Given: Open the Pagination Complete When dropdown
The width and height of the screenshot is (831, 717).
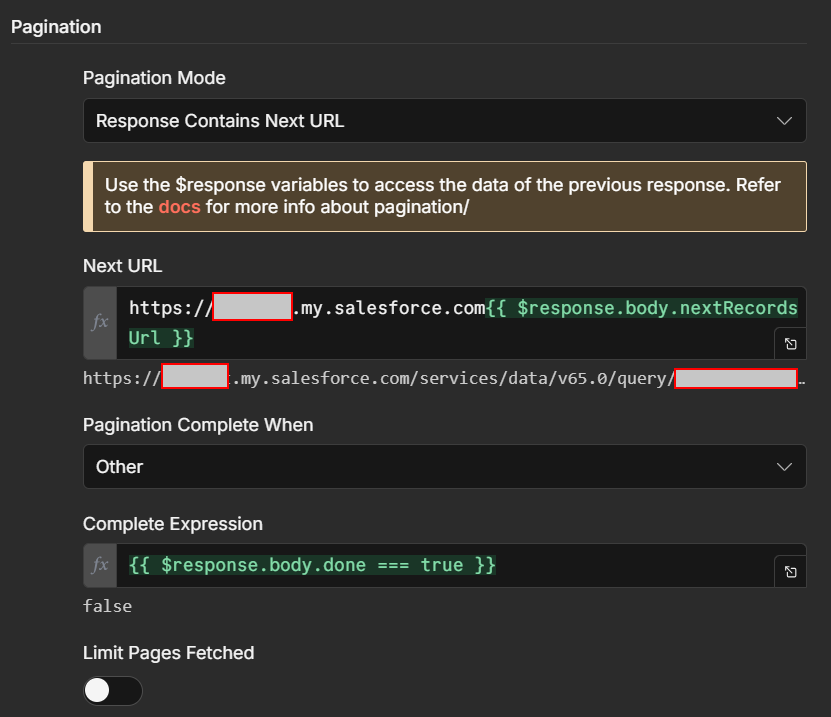Looking at the screenshot, I should (444, 467).
